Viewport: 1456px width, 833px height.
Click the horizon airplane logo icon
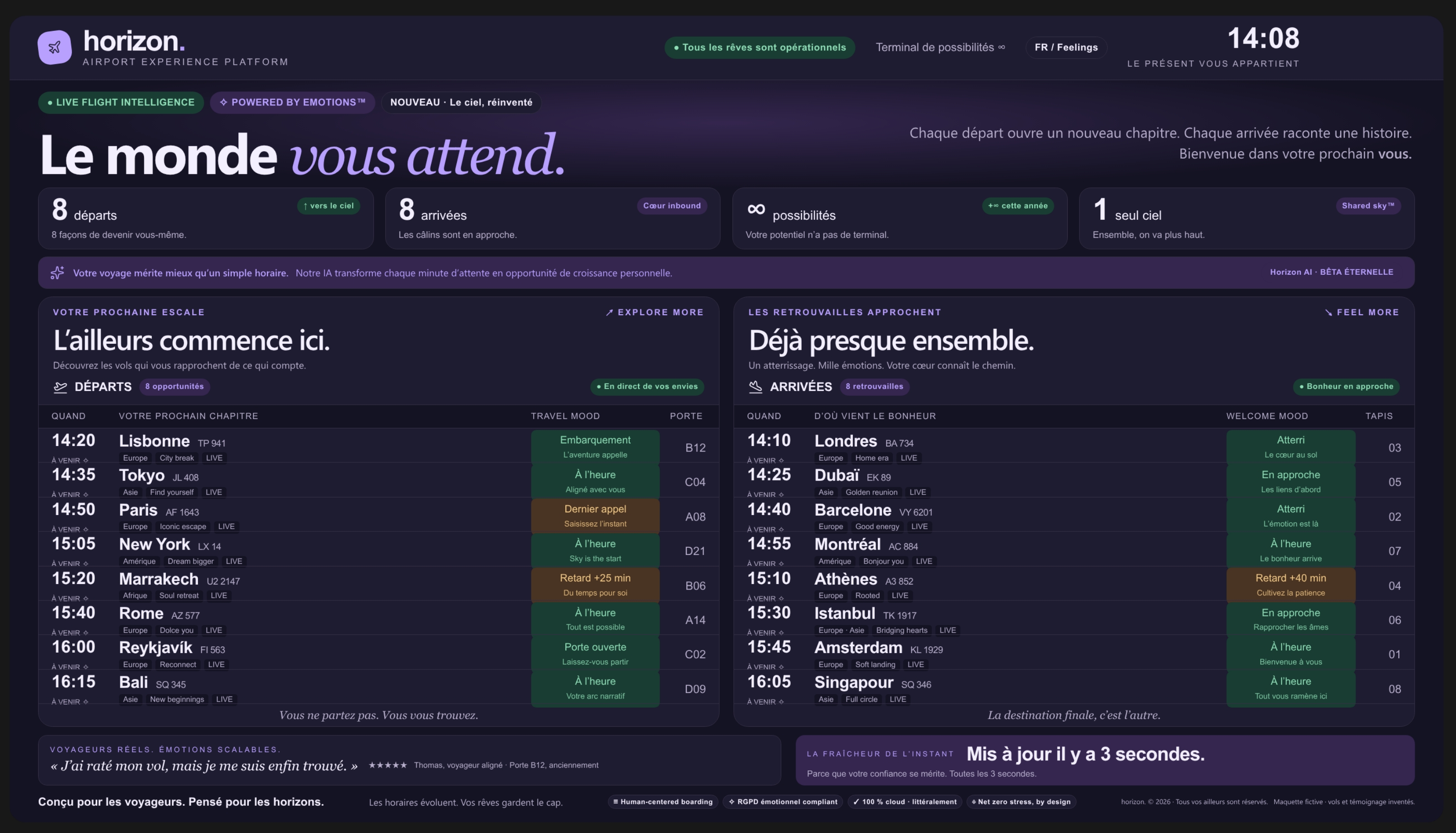click(54, 48)
